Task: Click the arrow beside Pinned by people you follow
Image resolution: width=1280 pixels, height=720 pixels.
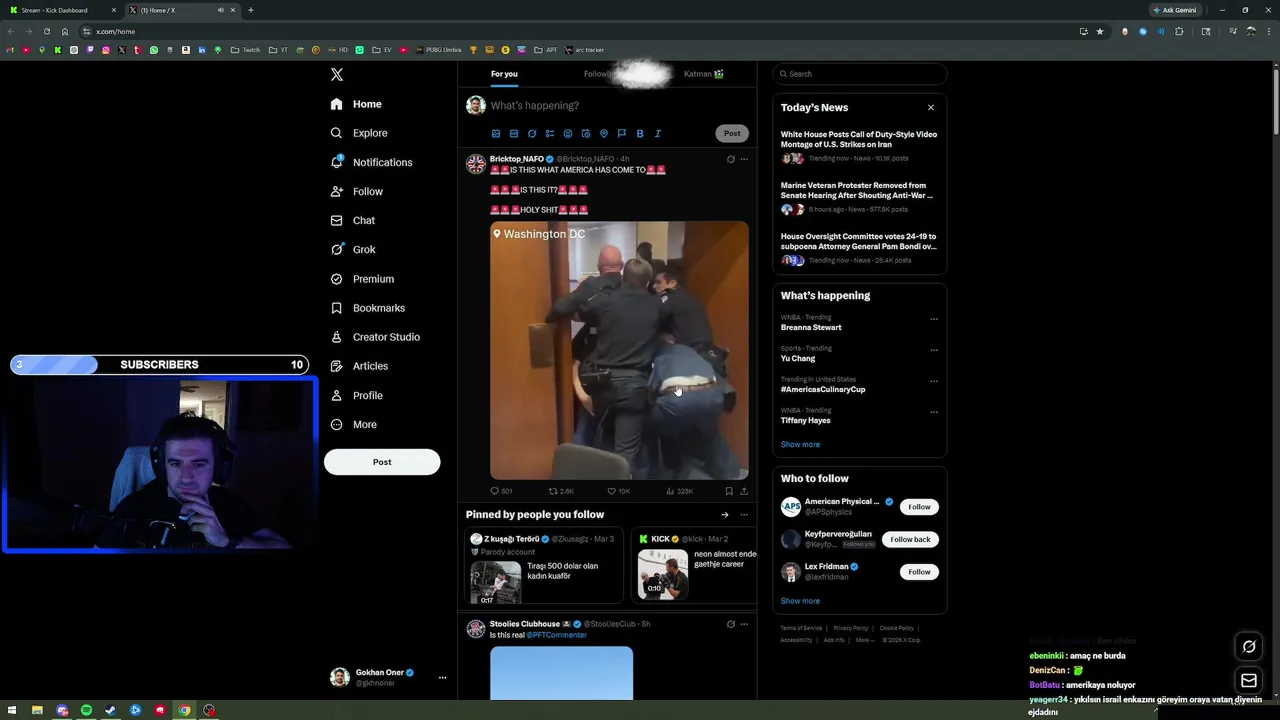Action: 725,515
